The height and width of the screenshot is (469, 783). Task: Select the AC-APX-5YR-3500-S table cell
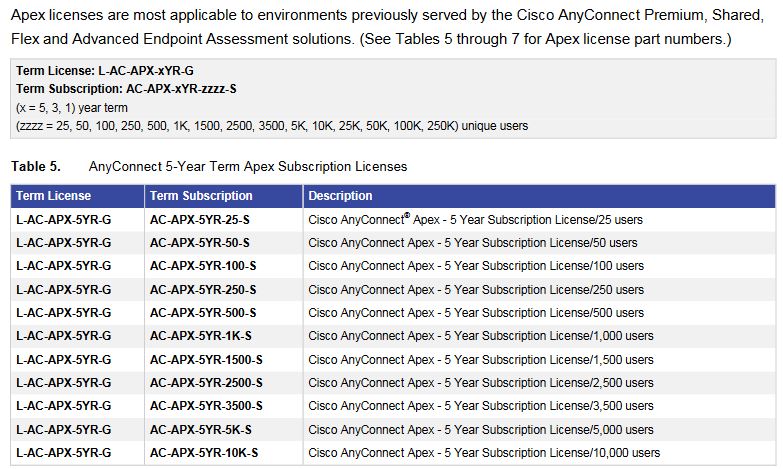click(x=205, y=406)
